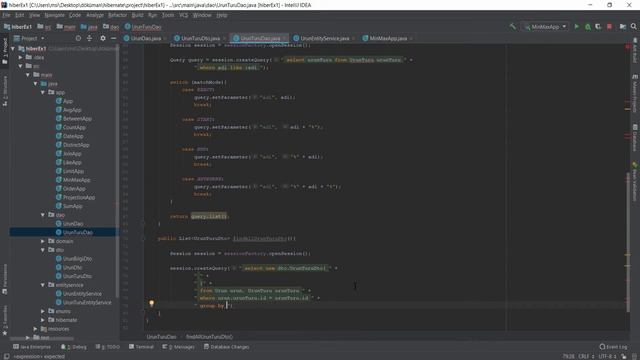The height and width of the screenshot is (360, 640).
Task: Click the lock read-only toggle in status bar
Action: (x=623, y=356)
